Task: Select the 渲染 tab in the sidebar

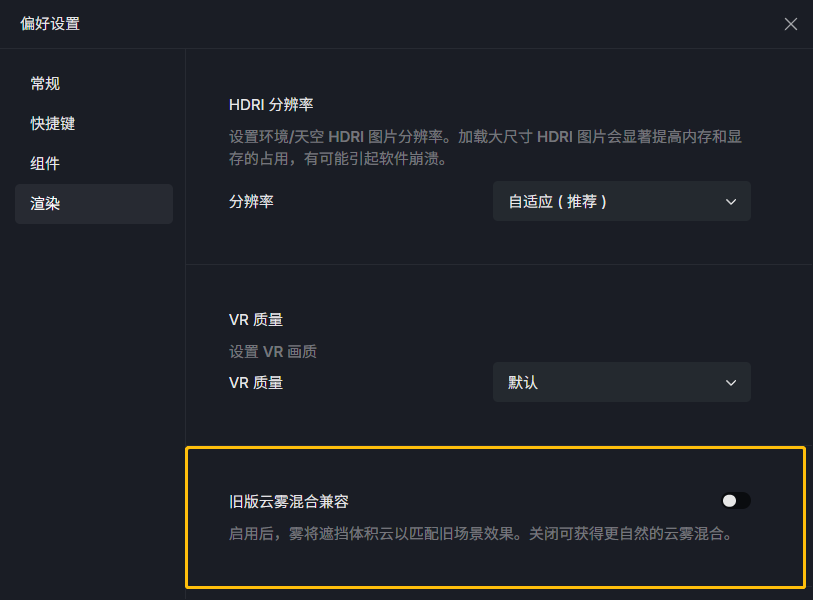Action: point(94,204)
